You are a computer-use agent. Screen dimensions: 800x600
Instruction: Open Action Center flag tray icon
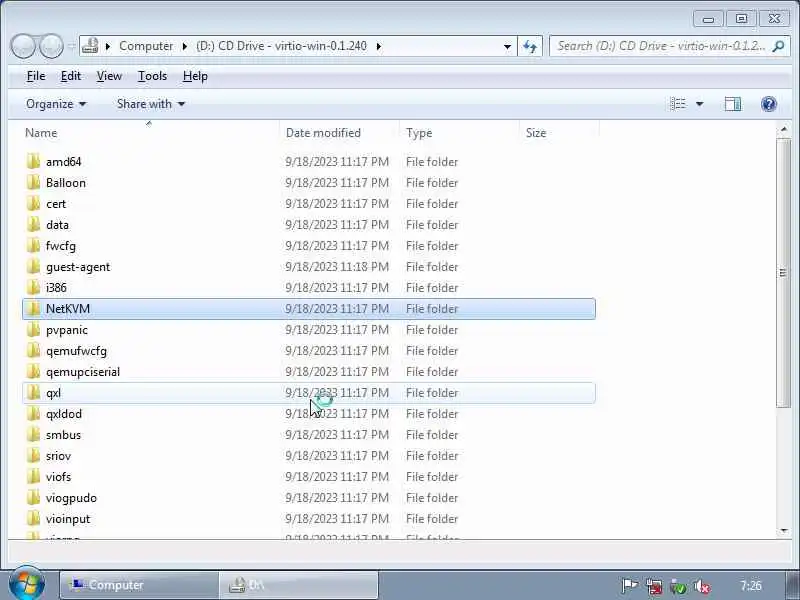tap(630, 586)
